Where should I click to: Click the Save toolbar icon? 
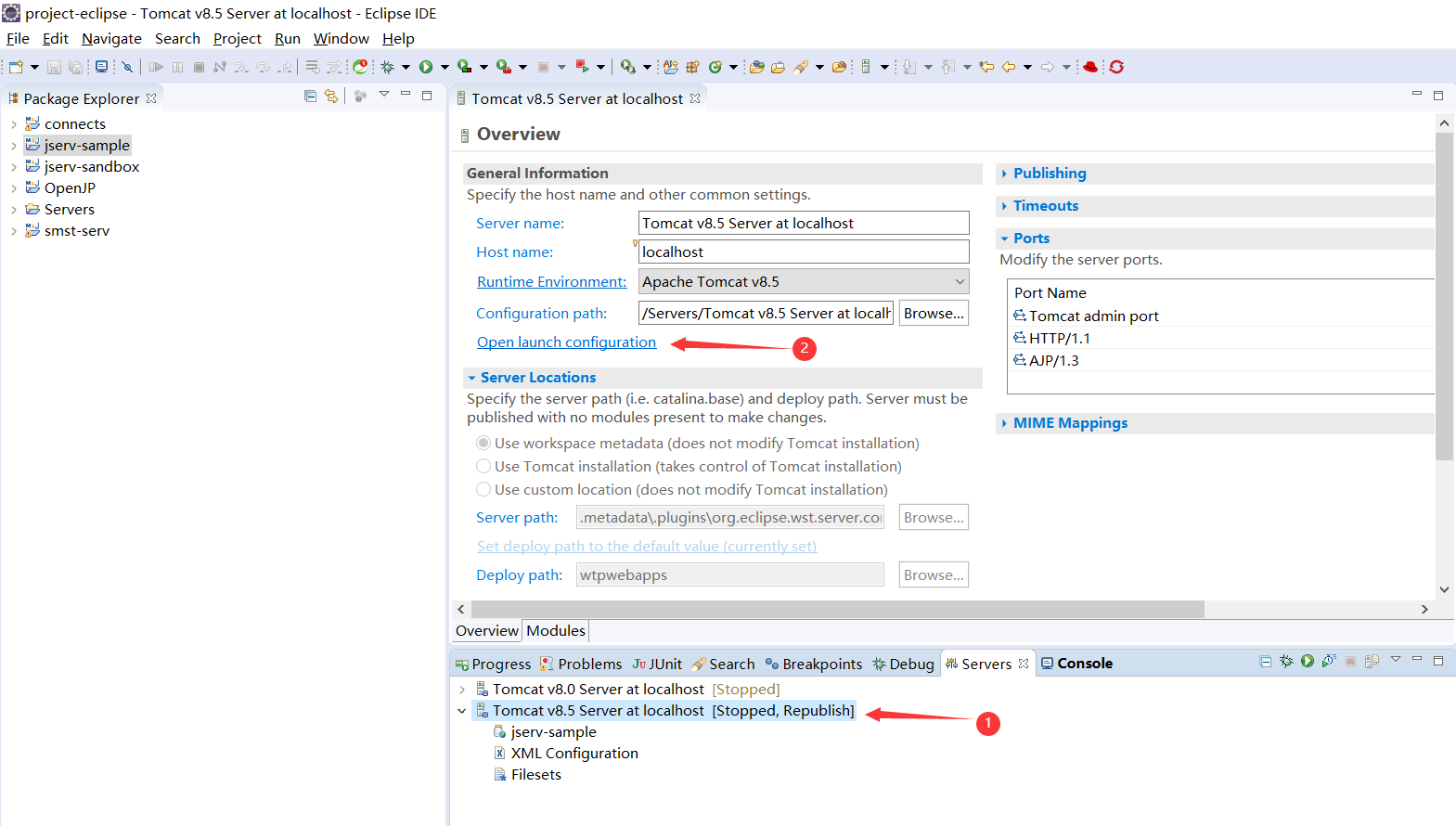pos(54,67)
